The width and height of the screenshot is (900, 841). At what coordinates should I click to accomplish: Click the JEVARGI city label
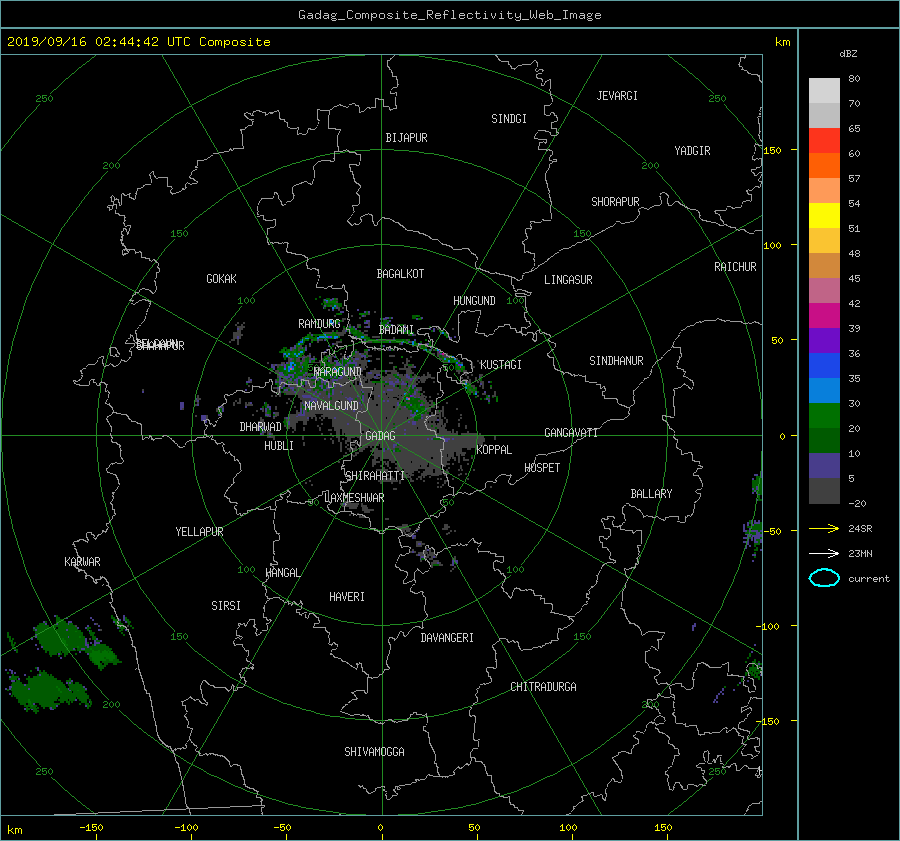point(617,96)
